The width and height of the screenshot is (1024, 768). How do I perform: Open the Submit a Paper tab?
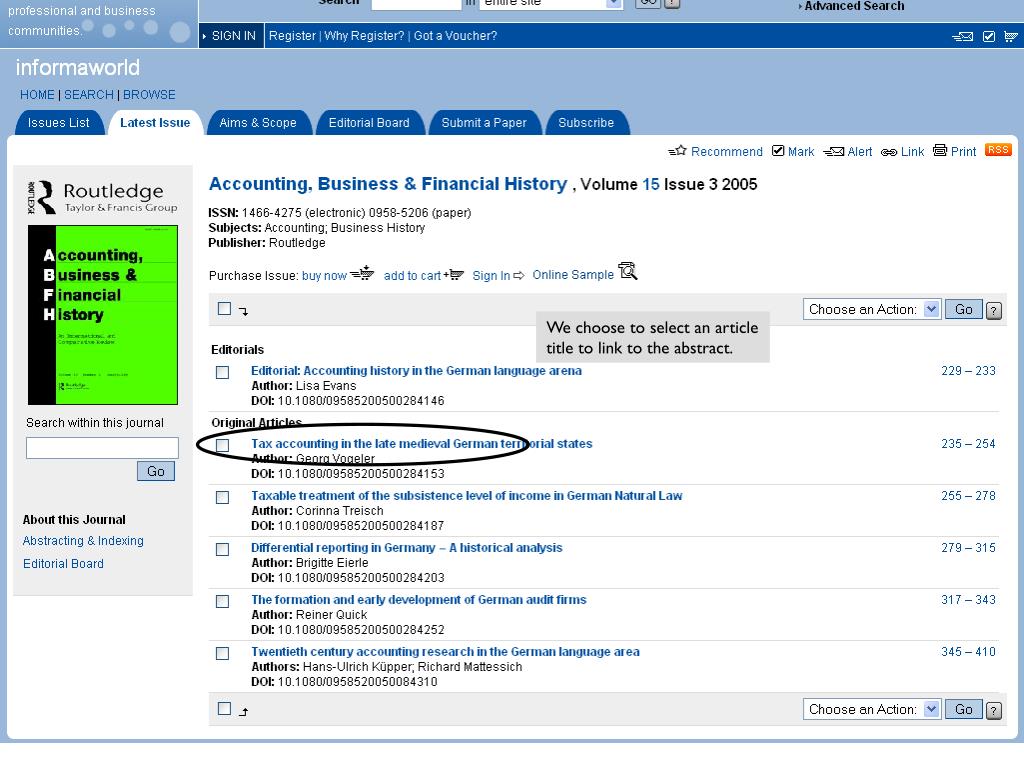click(484, 123)
